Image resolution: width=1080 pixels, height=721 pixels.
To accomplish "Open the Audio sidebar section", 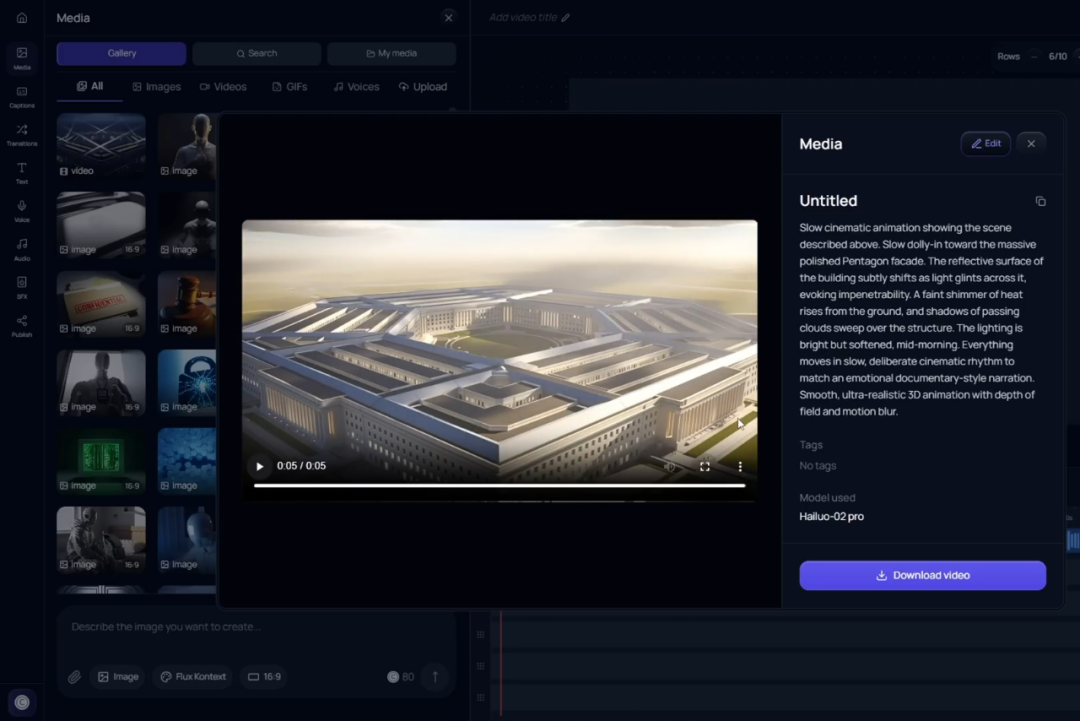I will (21, 249).
